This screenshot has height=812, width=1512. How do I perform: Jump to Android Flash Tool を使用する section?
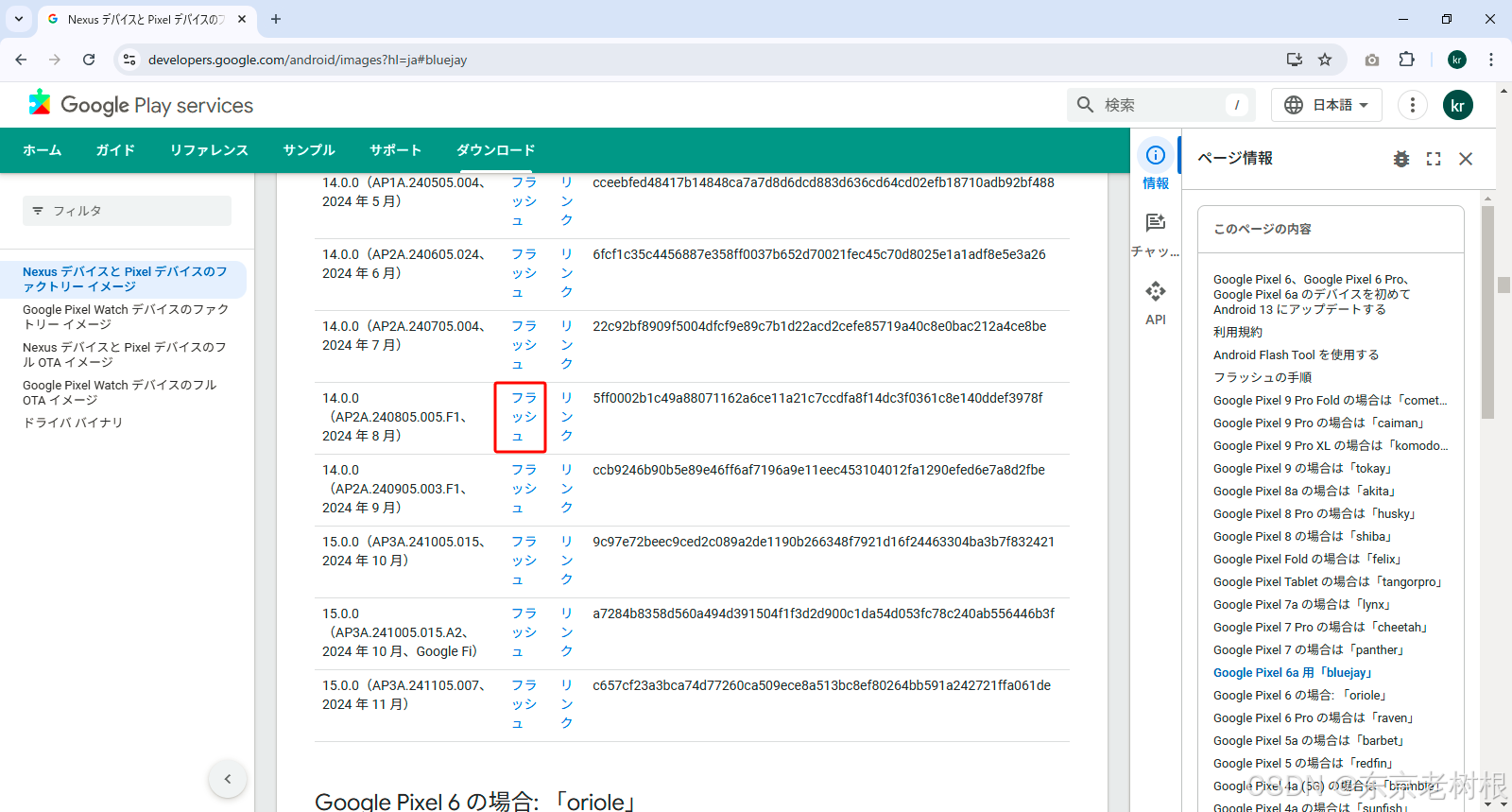(x=1297, y=354)
